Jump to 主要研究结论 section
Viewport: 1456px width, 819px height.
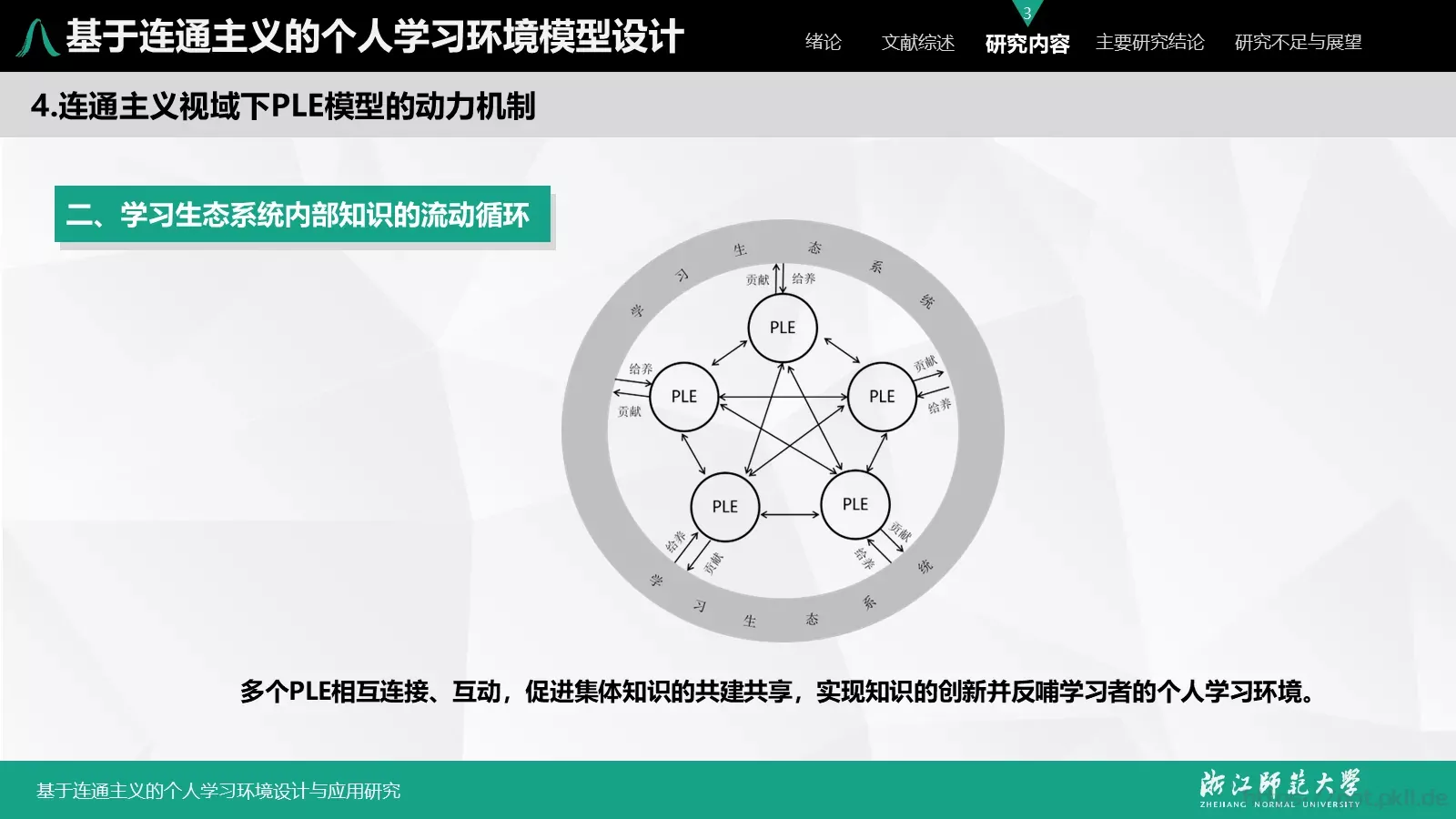click(1149, 42)
